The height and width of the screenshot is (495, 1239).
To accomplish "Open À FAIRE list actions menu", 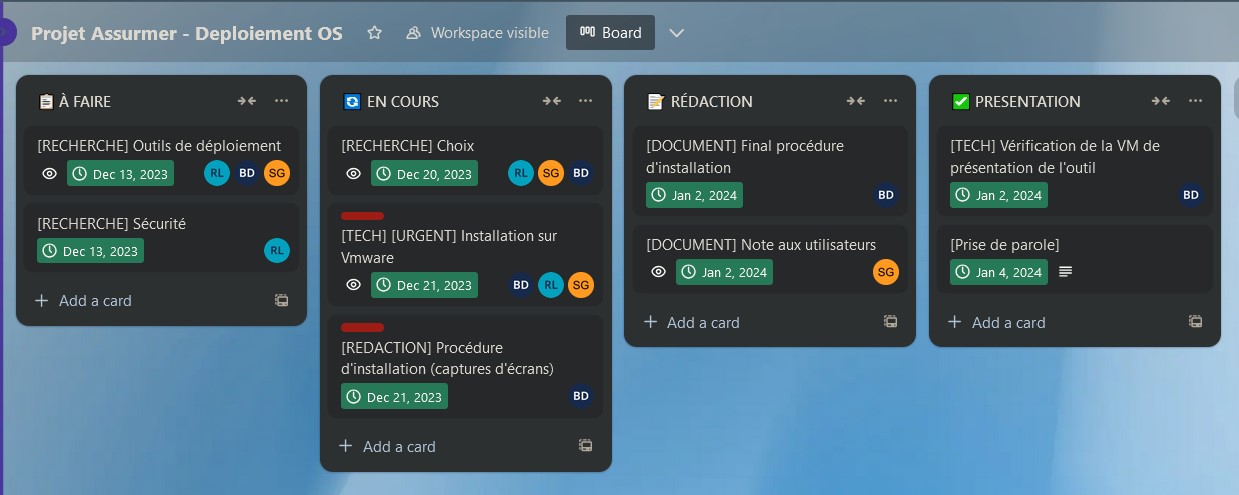I will [x=282, y=101].
